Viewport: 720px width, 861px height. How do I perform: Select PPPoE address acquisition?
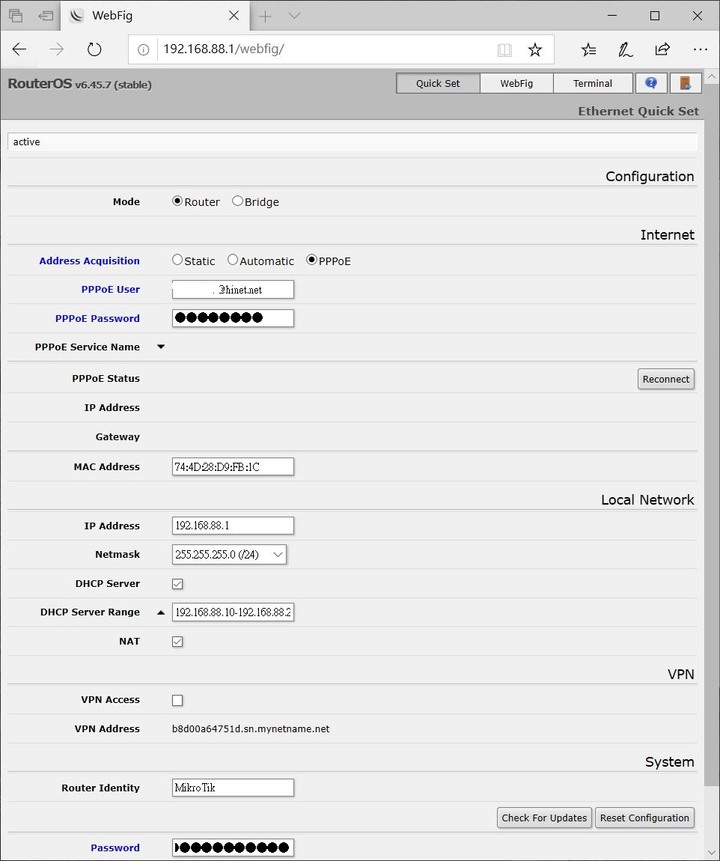pyautogui.click(x=311, y=260)
